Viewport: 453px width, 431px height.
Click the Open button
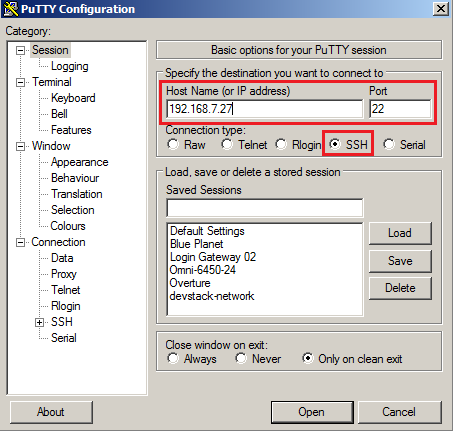click(x=312, y=412)
